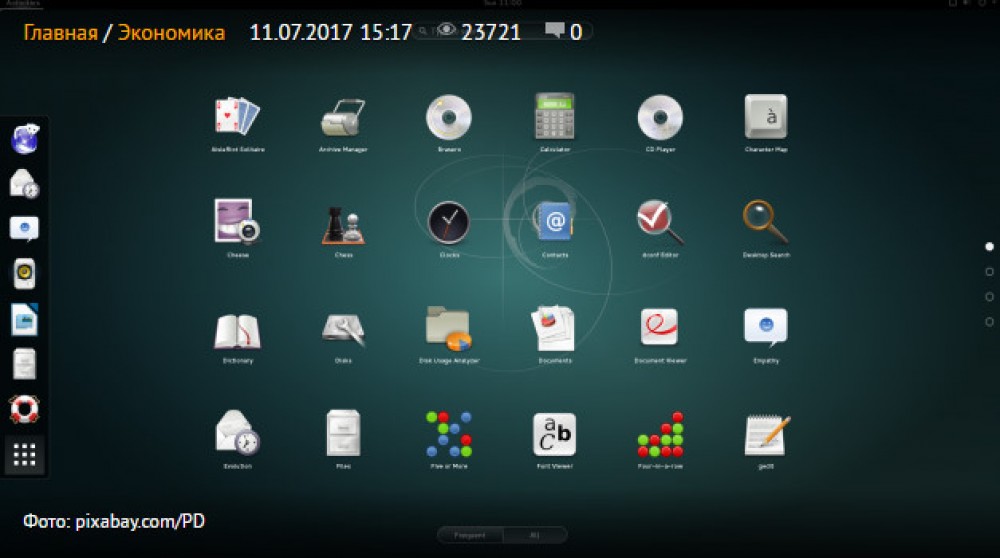
Task: Launch Rhythmbox speaker icon in the dash
Action: (24, 274)
